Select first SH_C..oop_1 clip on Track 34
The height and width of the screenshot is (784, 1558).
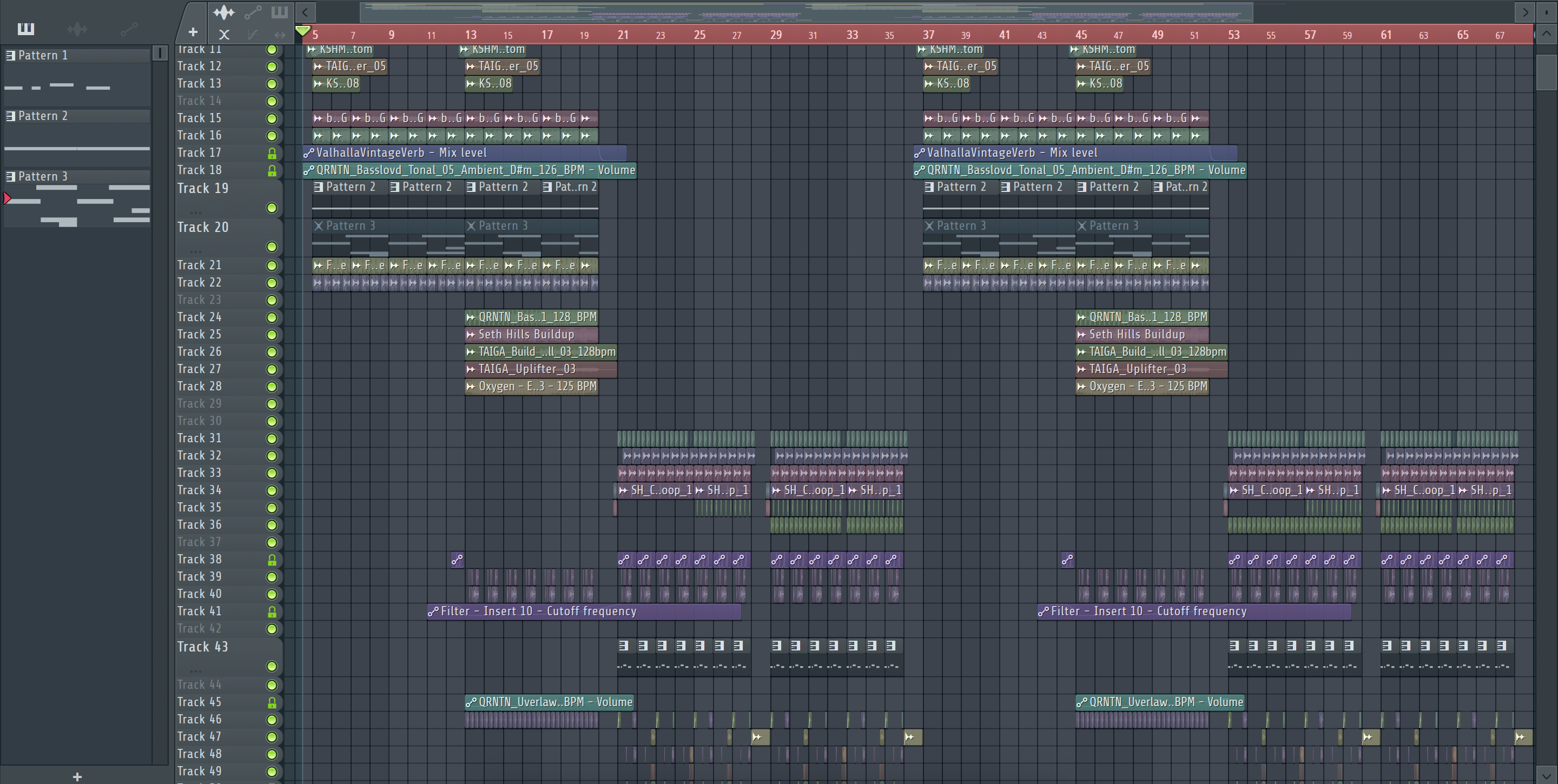655,490
